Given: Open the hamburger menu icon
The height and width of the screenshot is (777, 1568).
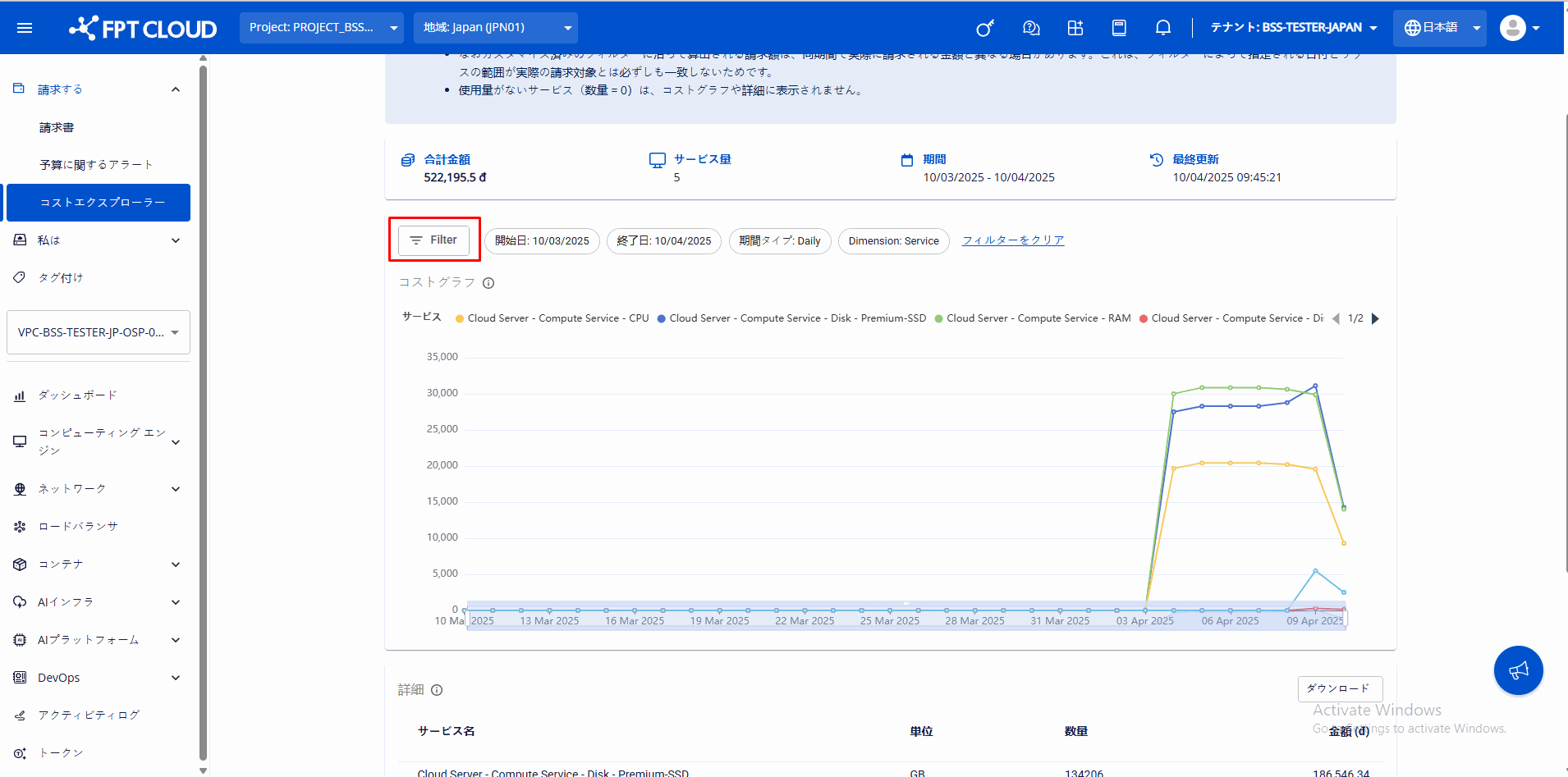Looking at the screenshot, I should pos(25,28).
